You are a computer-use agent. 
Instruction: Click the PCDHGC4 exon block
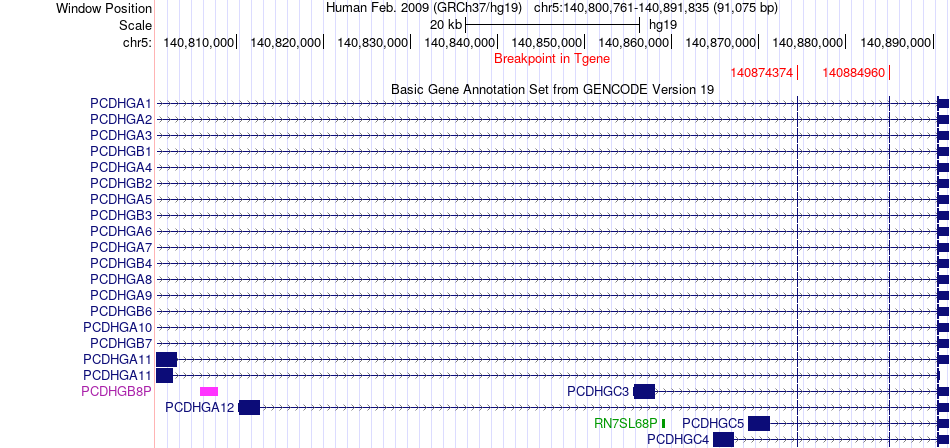(723, 439)
